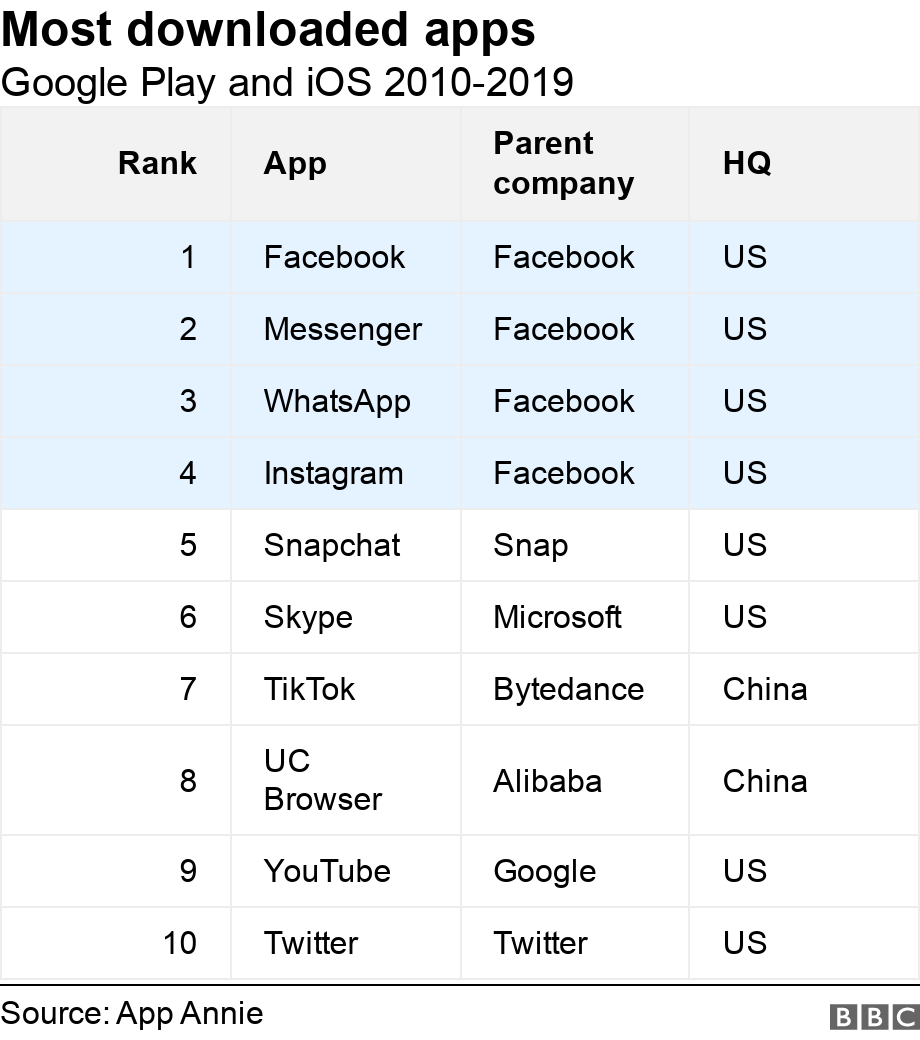Select the YouTube app cell
This screenshot has width=920, height=1040.
pos(326,871)
